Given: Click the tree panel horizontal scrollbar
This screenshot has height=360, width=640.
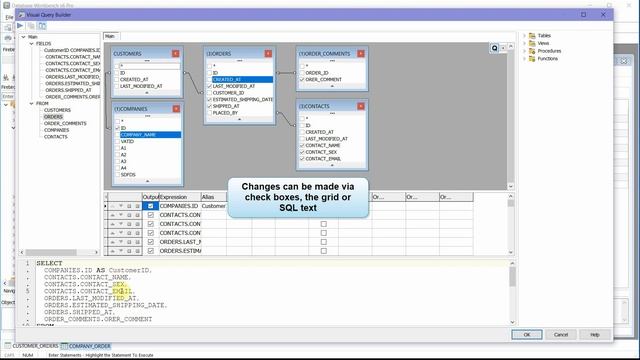Looking at the screenshot, I should 51,252.
